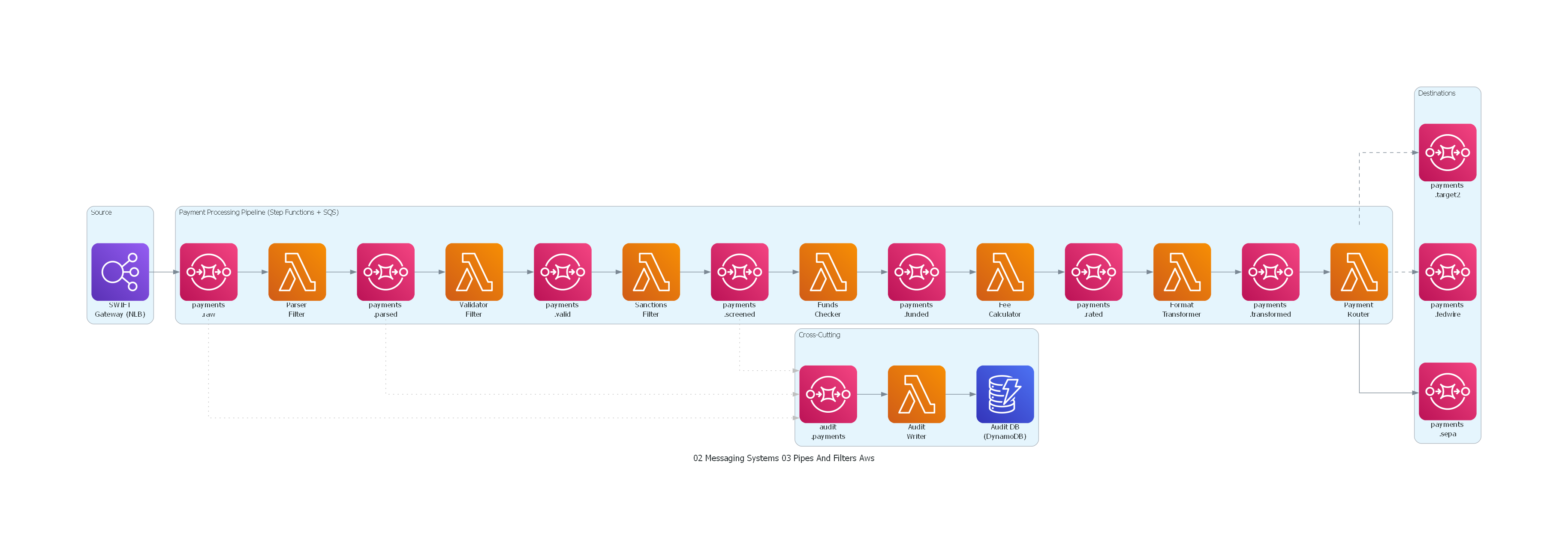Click the Parser Filter Lambda icon
This screenshot has height=549, width=1568.
[x=297, y=271]
